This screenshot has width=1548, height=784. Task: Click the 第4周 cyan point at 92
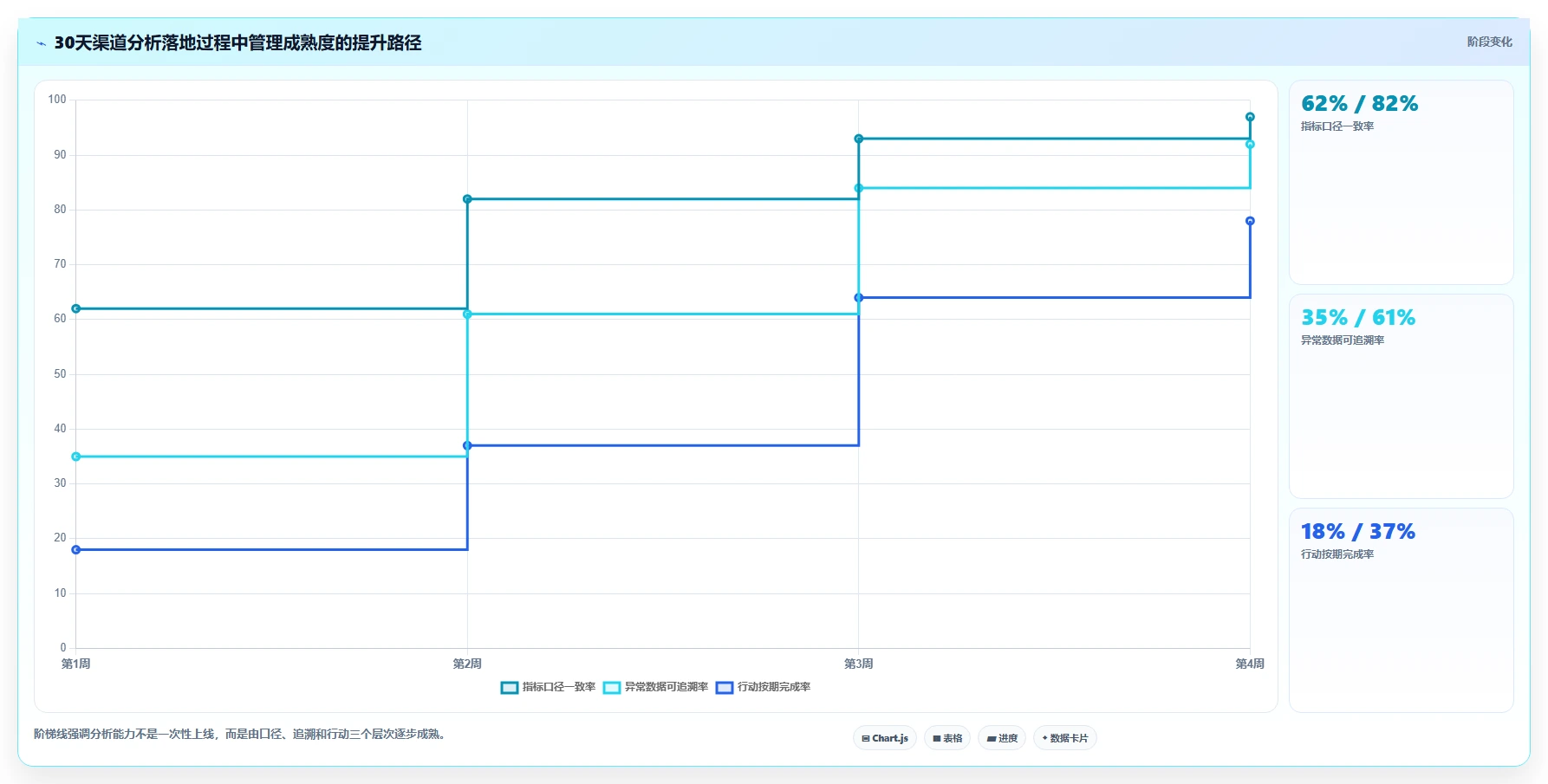pos(1250,145)
